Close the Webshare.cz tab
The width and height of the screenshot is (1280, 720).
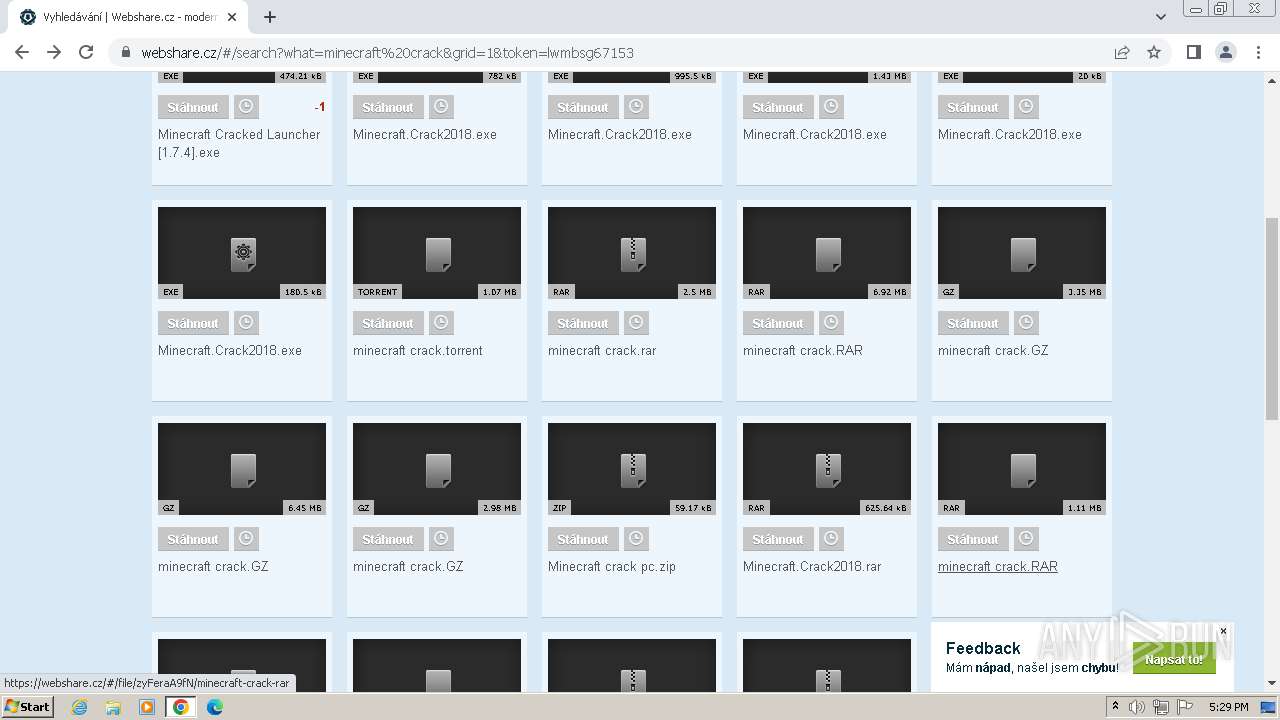click(x=232, y=17)
